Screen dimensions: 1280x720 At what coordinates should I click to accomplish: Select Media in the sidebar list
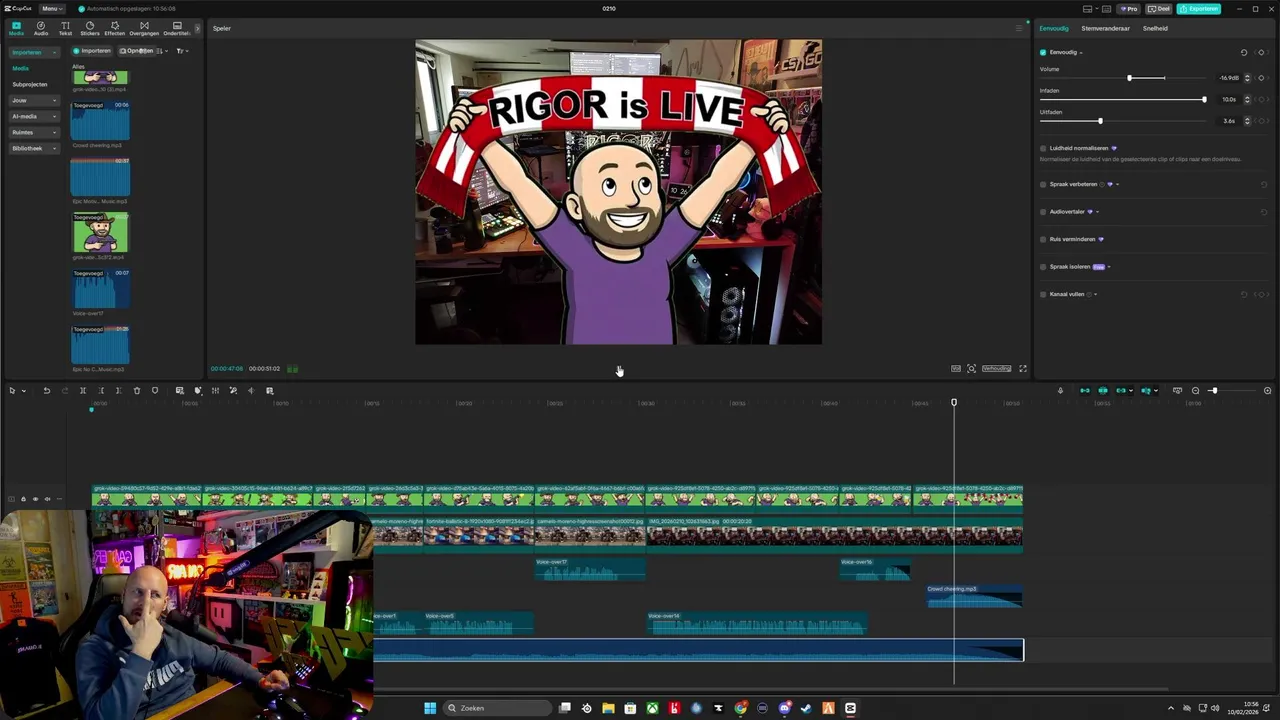tap(20, 68)
